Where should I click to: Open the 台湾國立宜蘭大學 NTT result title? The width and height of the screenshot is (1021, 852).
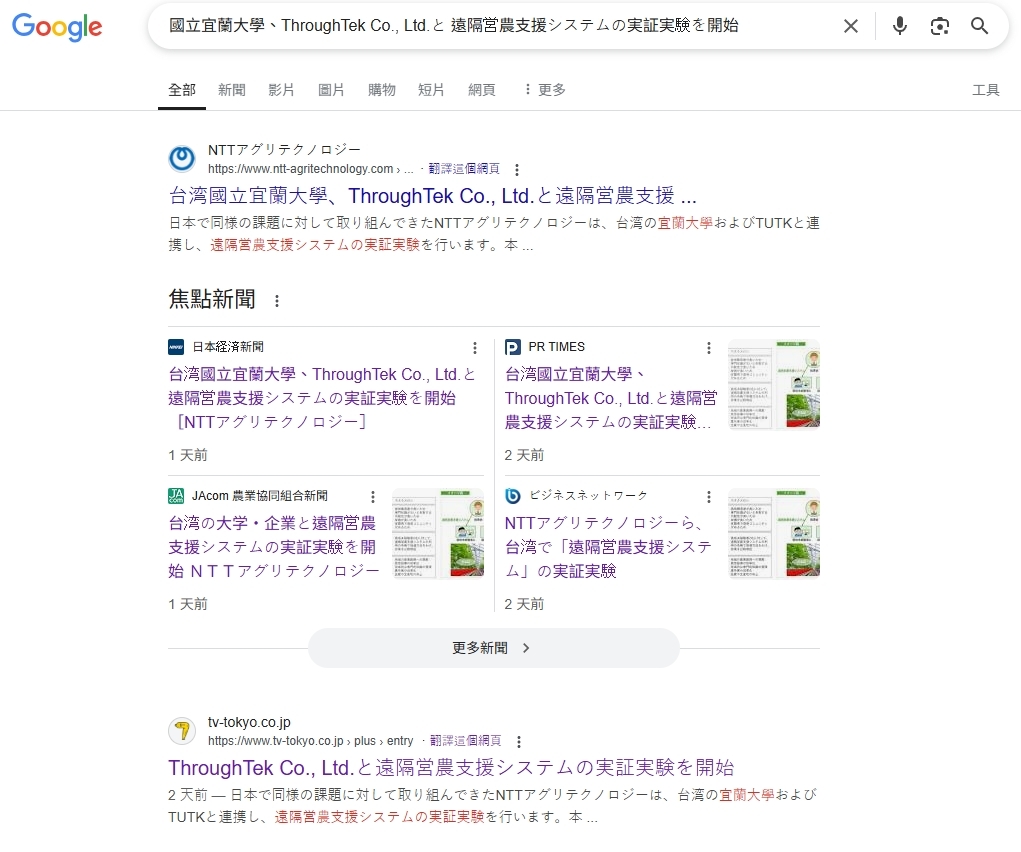432,195
